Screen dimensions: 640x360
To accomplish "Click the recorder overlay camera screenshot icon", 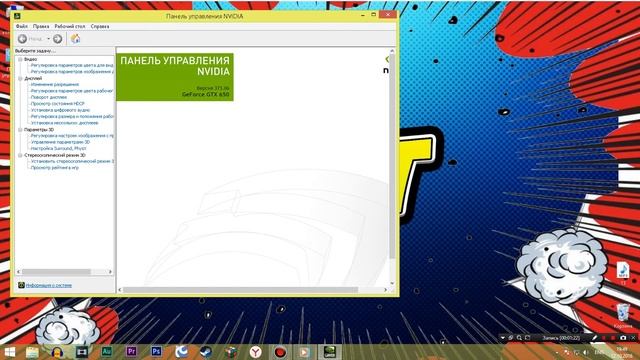I will [623, 338].
